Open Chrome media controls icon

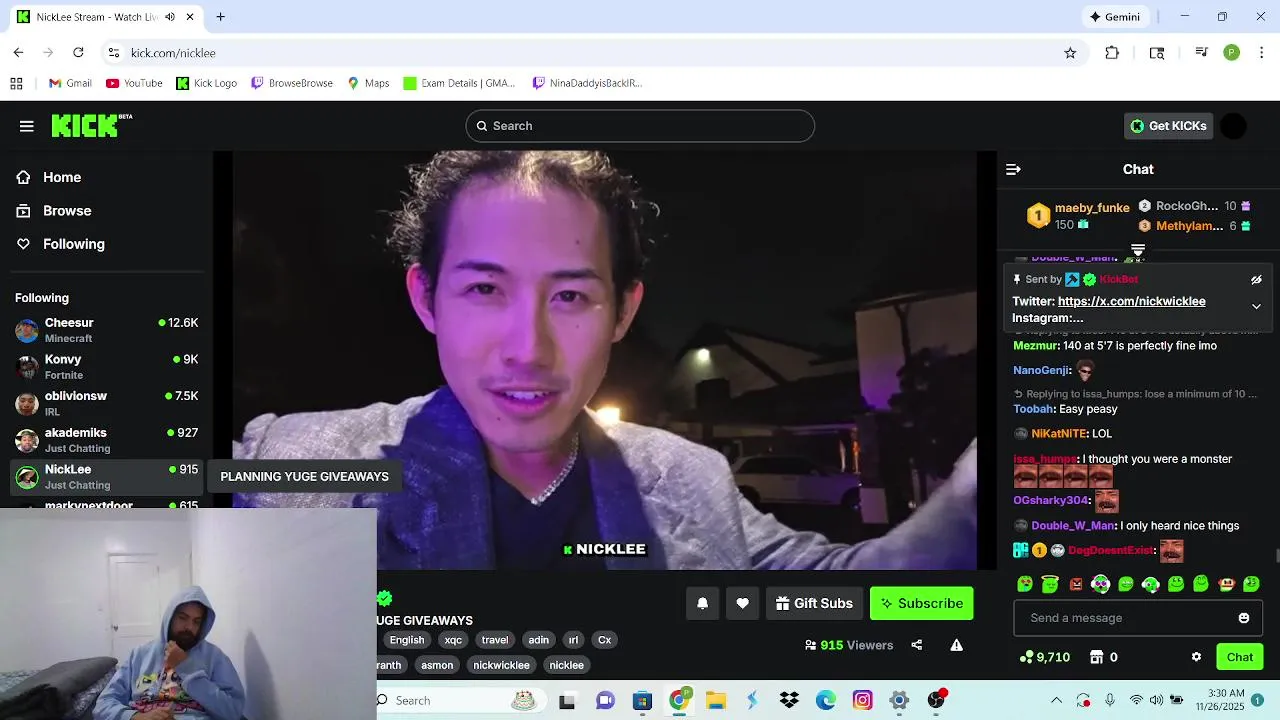tap(1202, 53)
